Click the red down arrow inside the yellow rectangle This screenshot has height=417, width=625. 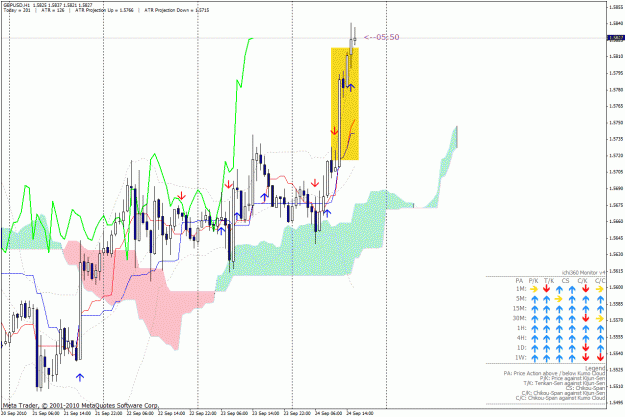(334, 131)
